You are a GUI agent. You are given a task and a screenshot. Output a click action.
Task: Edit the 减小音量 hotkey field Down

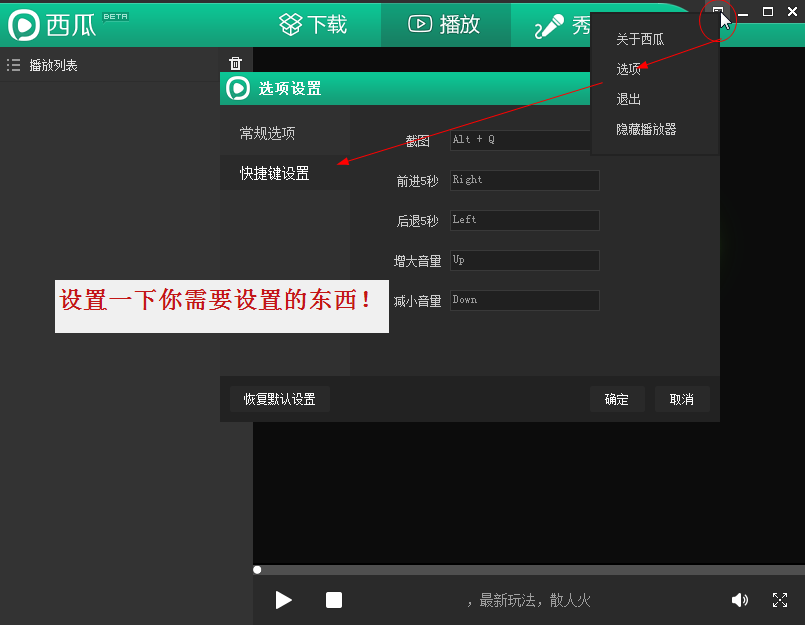525,300
